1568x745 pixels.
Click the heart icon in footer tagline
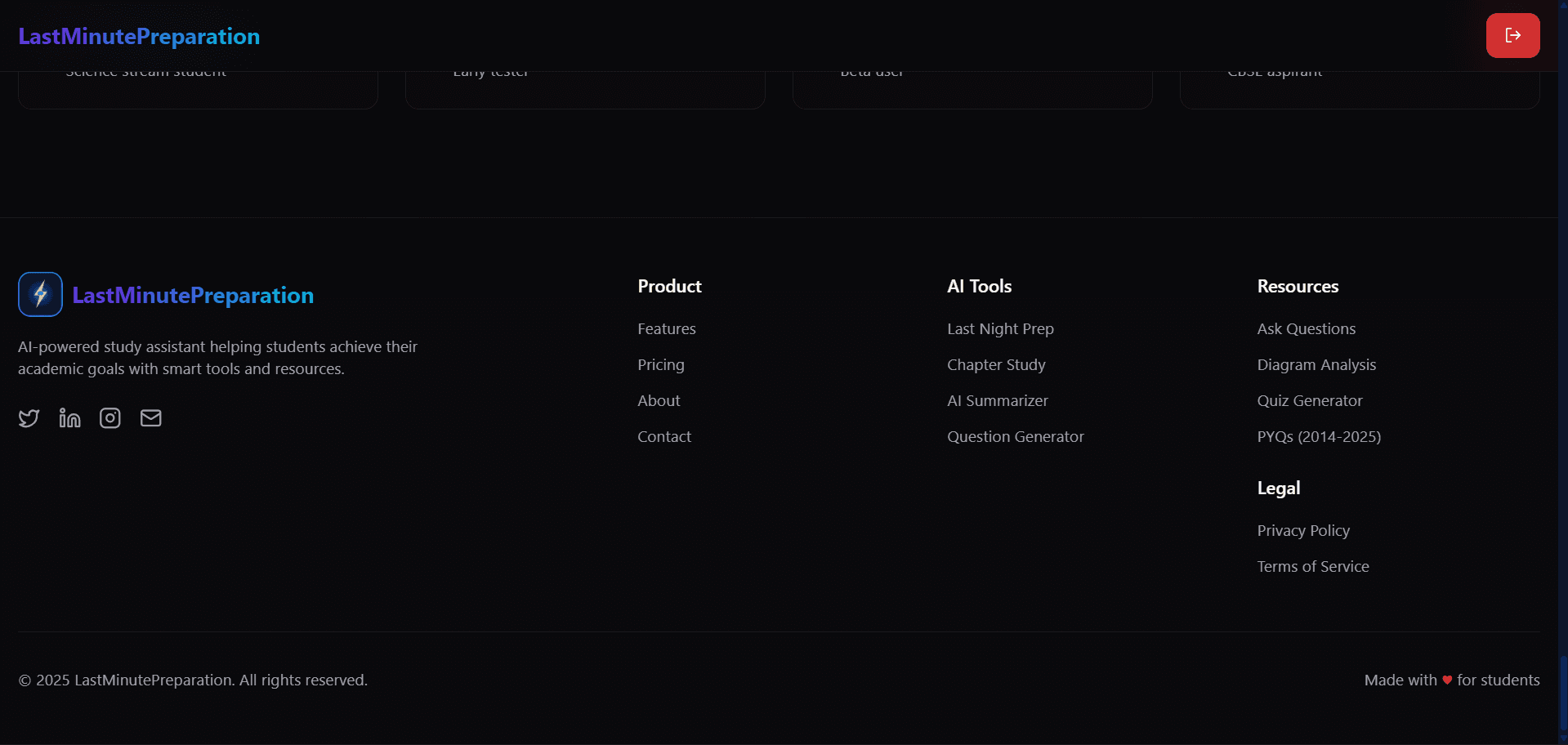(1446, 680)
